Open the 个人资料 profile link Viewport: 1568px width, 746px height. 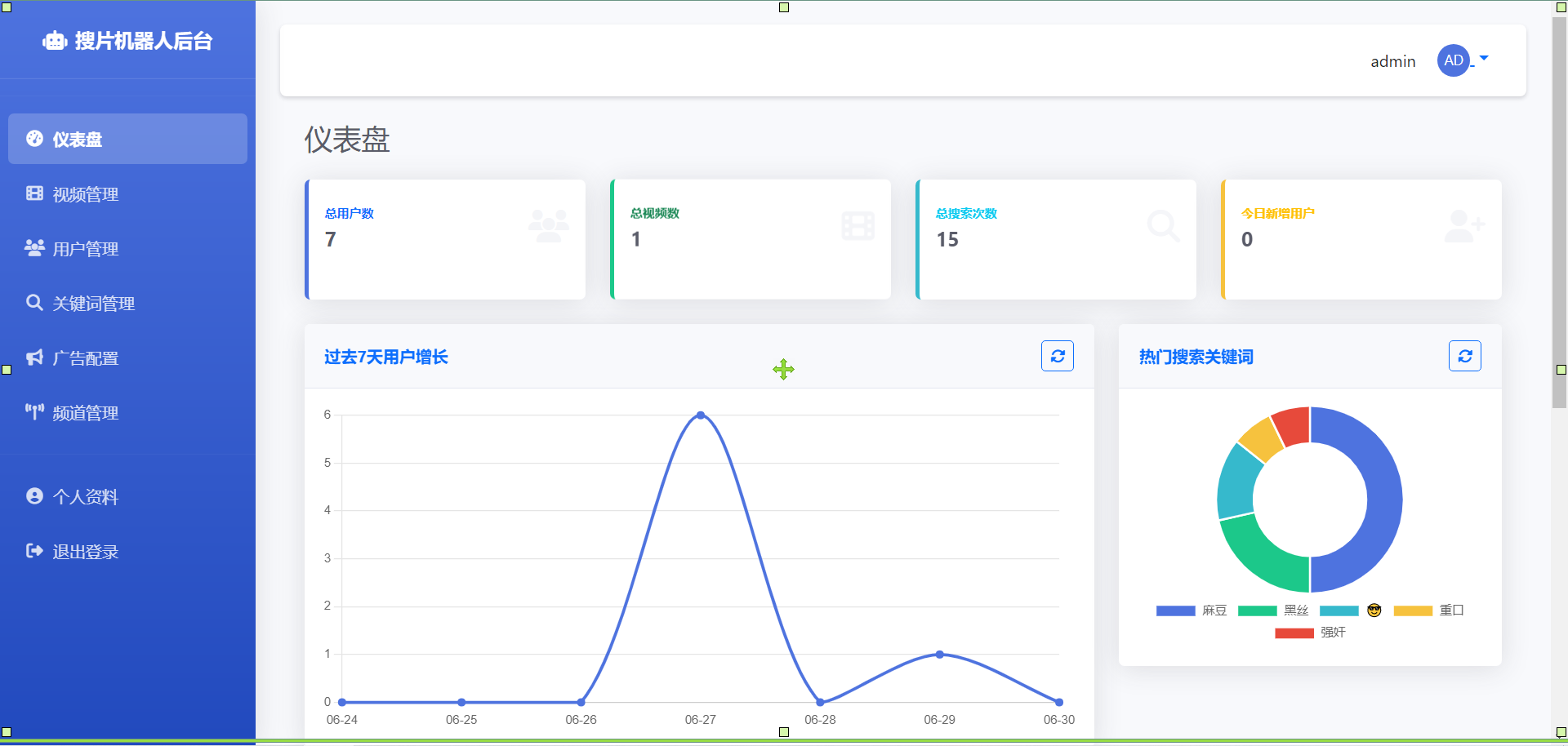pyautogui.click(x=85, y=497)
